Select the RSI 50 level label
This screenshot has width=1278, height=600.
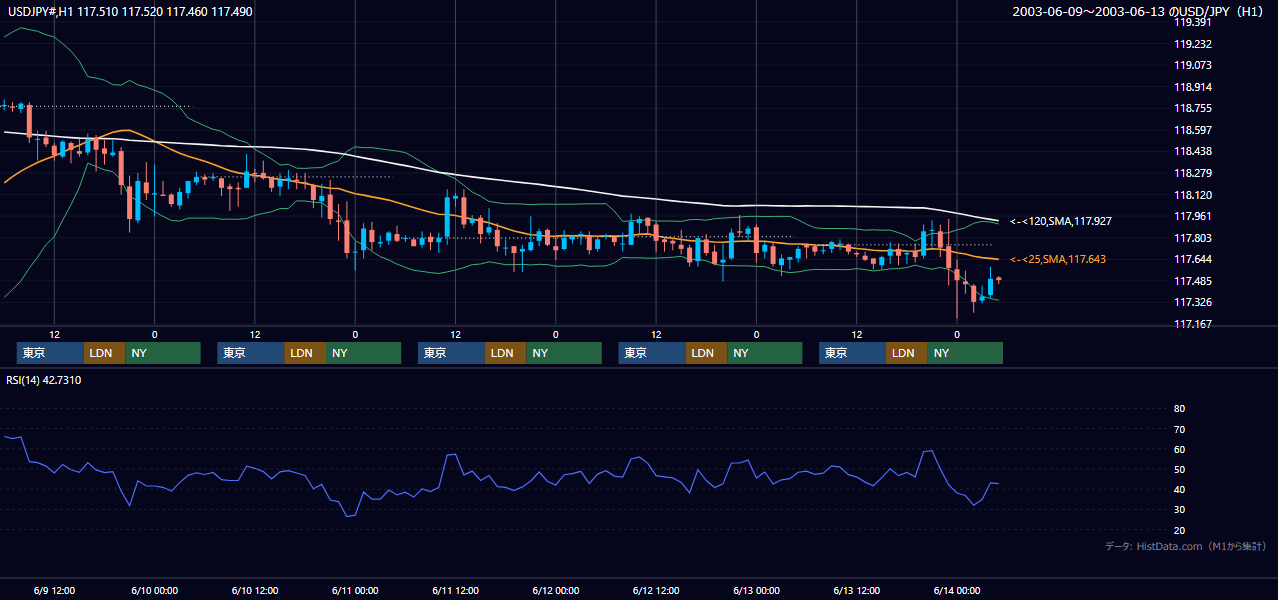[x=1179, y=469]
